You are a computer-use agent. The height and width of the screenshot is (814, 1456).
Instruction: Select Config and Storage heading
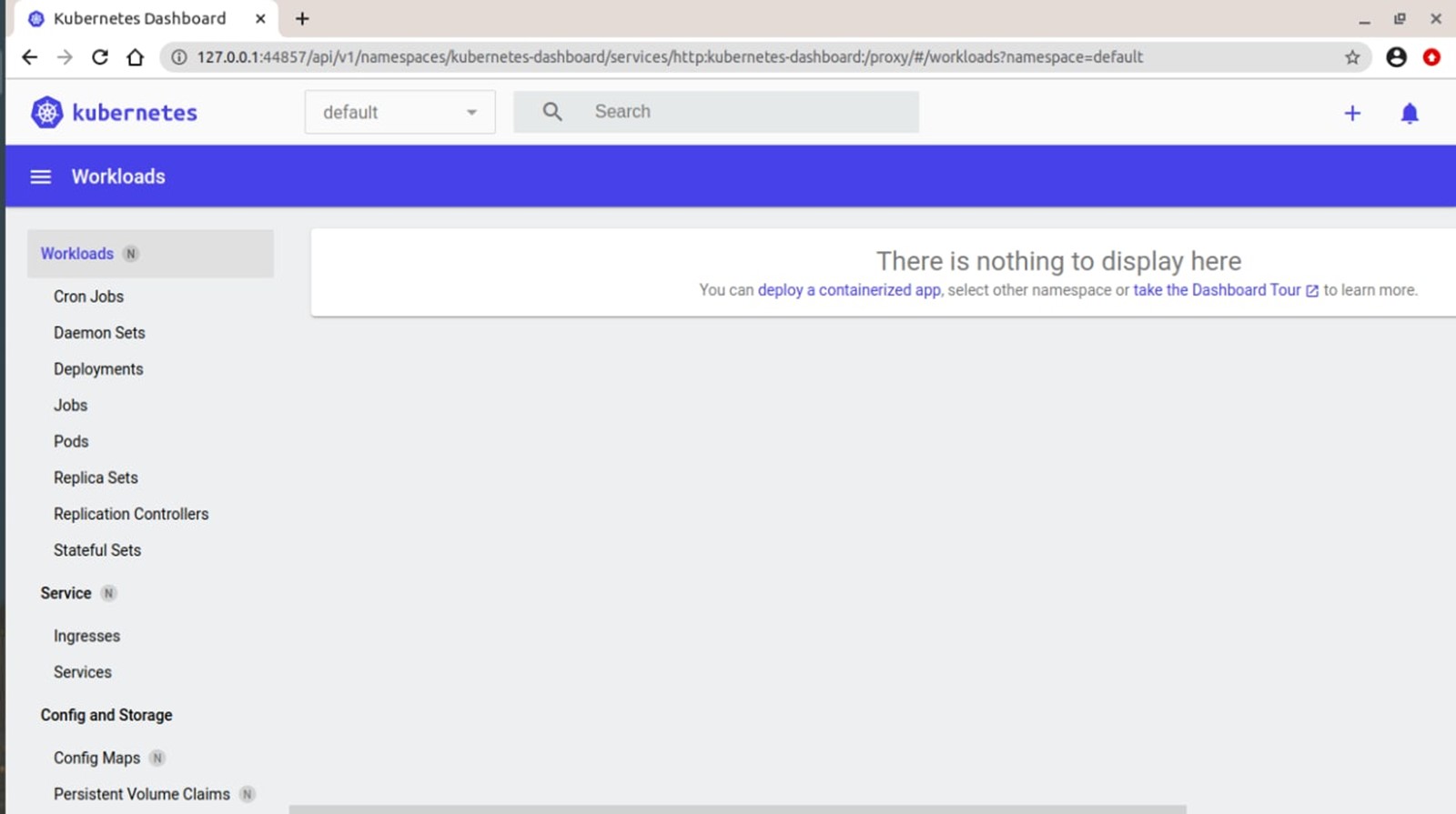tap(106, 715)
